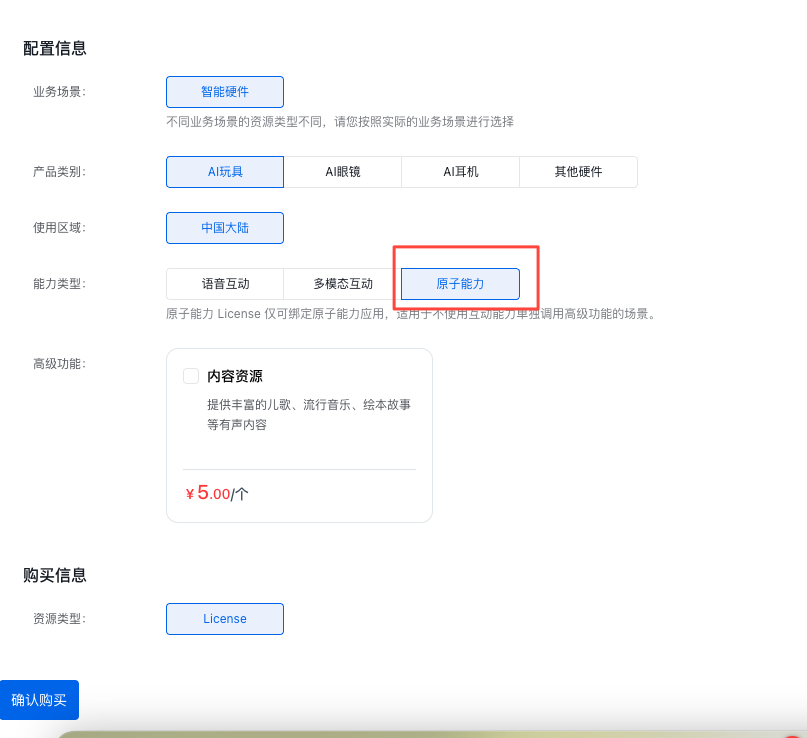Click the 业务场景 field label

coord(59,92)
